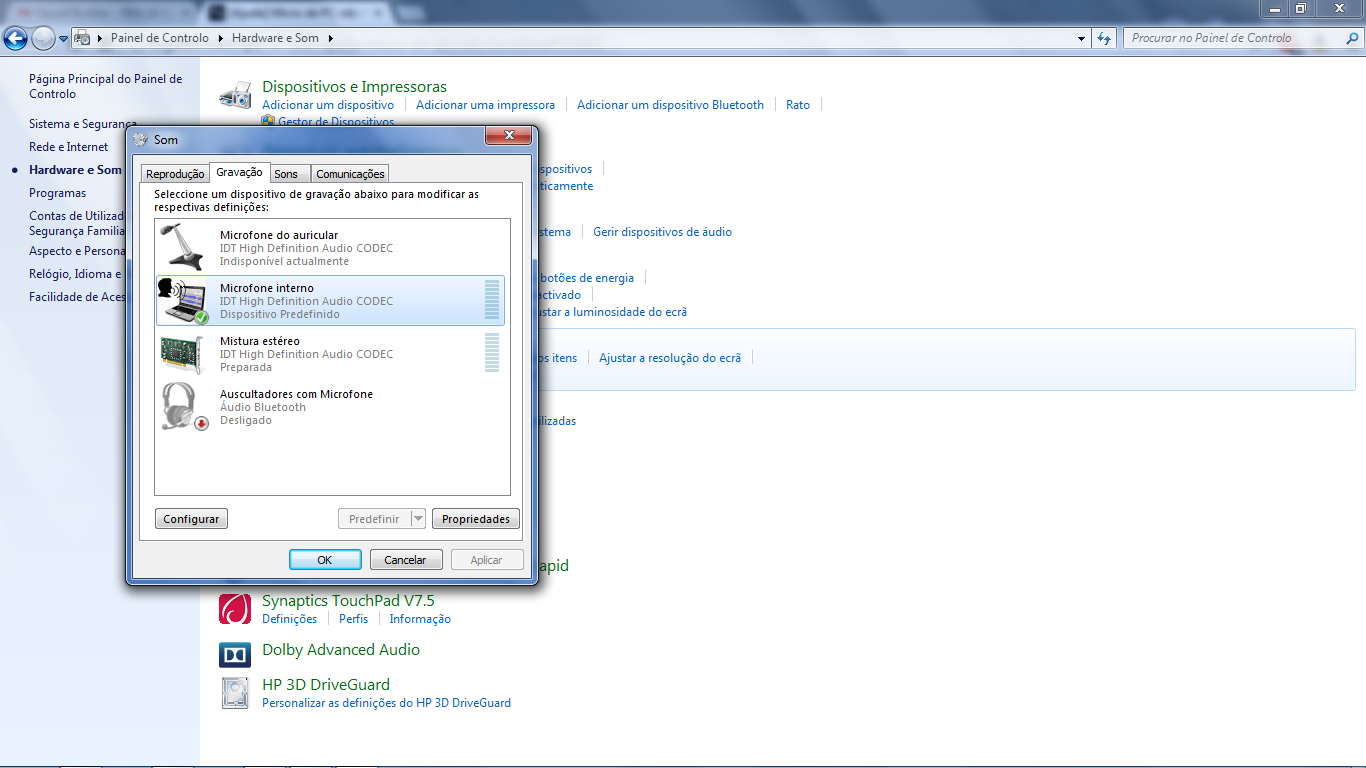1366x768 pixels.
Task: Open the Sons tab
Action: point(286,174)
